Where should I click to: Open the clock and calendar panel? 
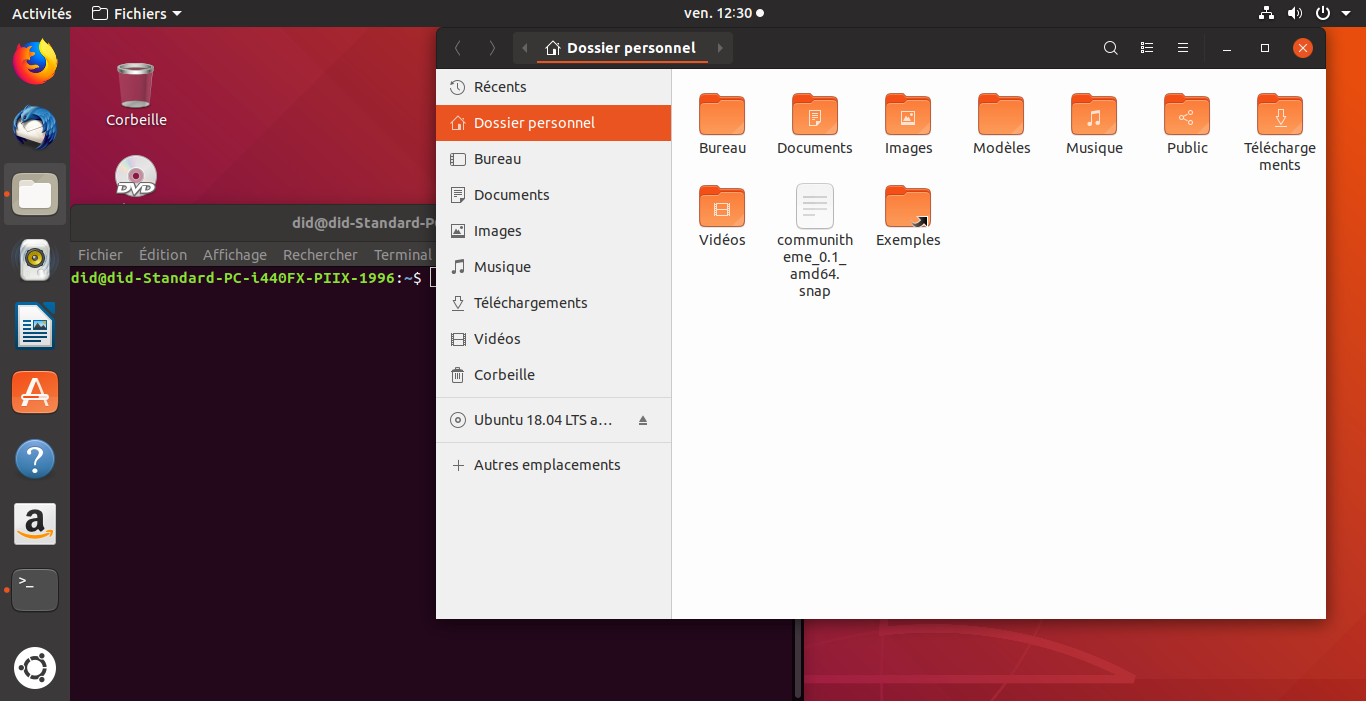pyautogui.click(x=724, y=13)
